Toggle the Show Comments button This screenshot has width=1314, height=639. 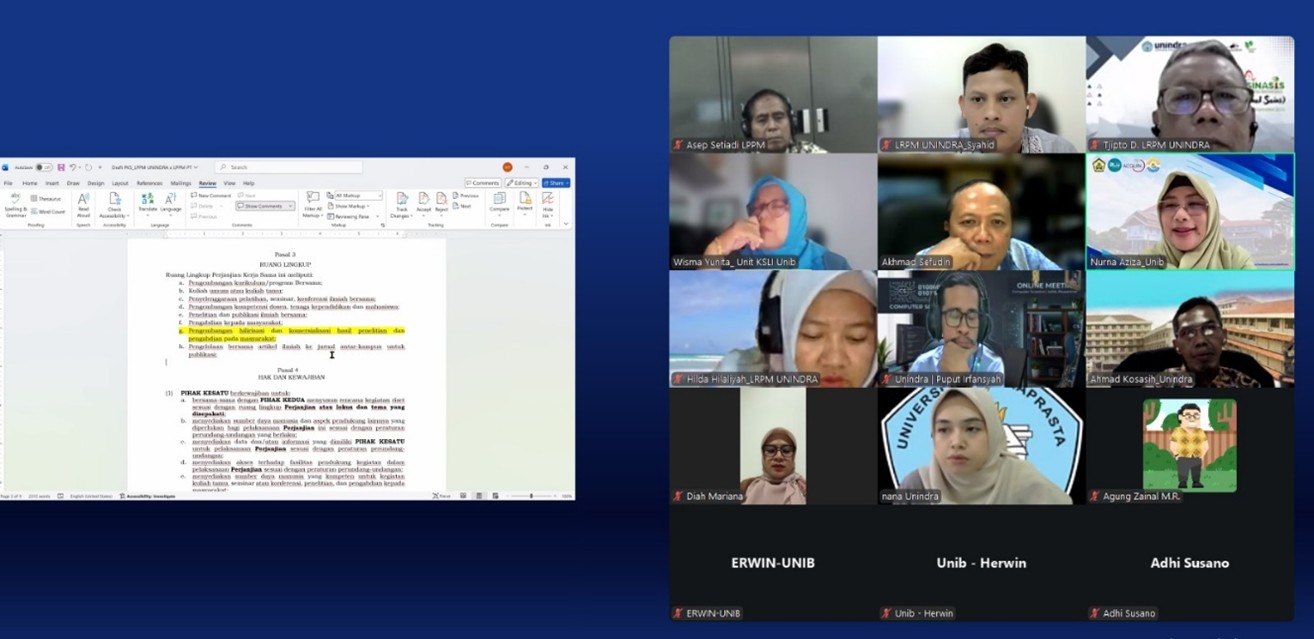click(264, 206)
